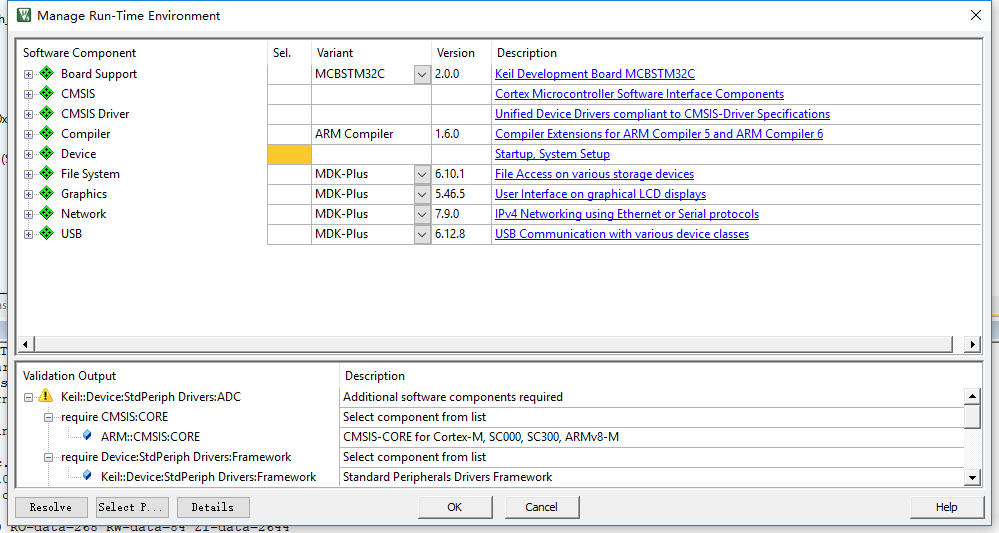The width and height of the screenshot is (999, 533).
Task: Click the green diamond icon beside Network
Action: coord(47,213)
